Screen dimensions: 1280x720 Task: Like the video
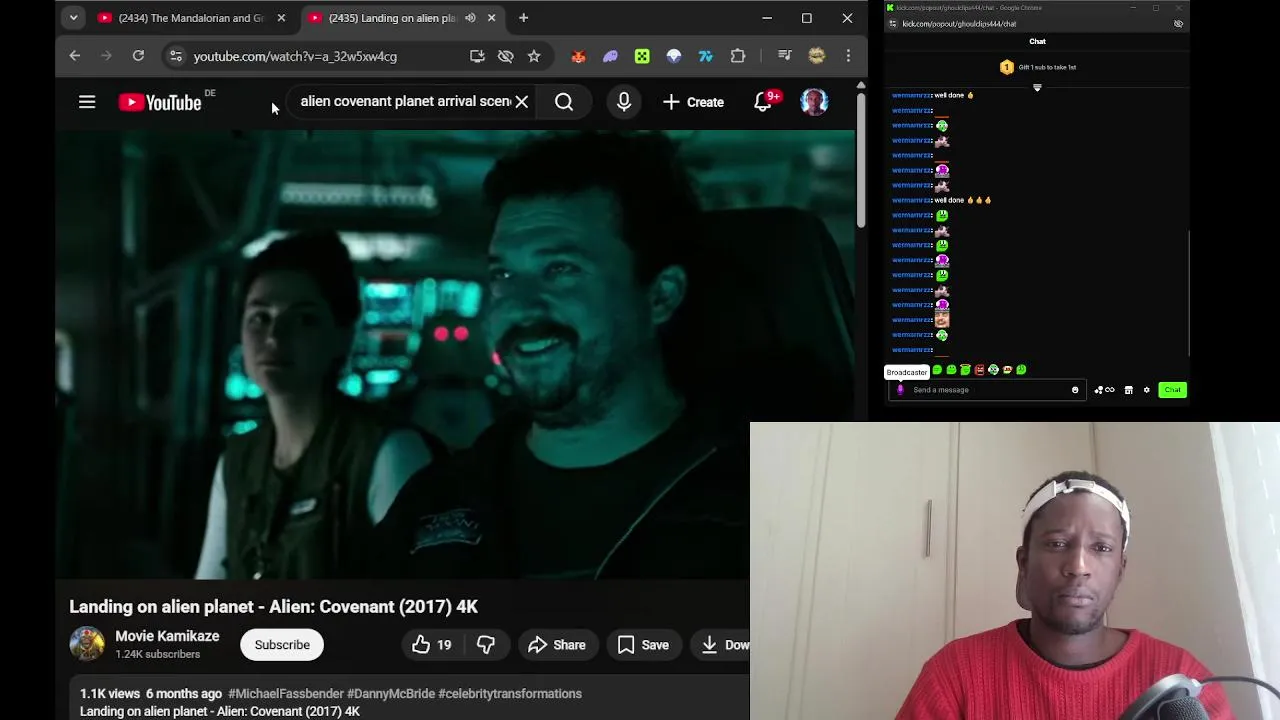432,645
